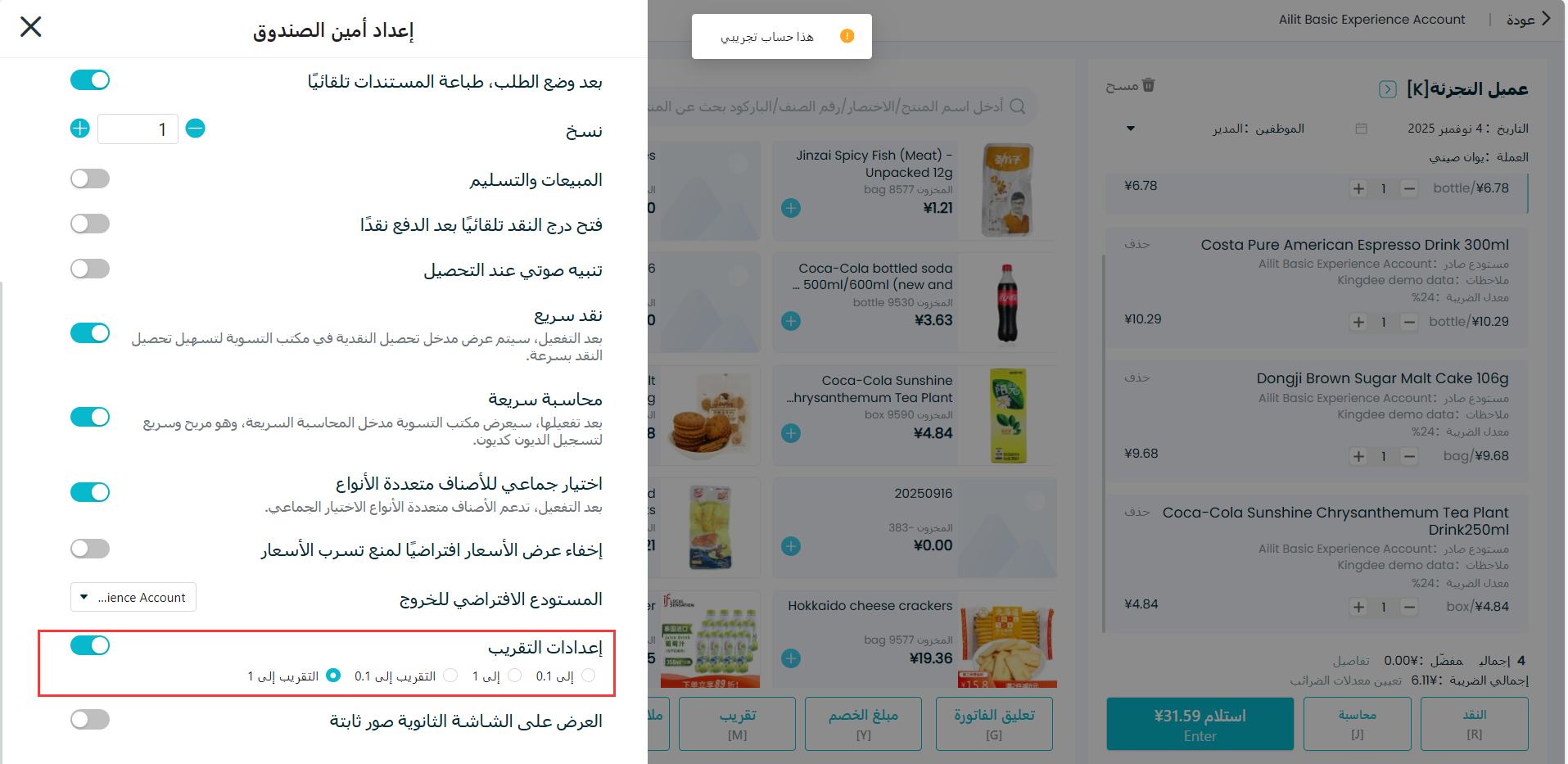Toggle auto print documents after order
Viewport: 1568px width, 764px height.
90,80
